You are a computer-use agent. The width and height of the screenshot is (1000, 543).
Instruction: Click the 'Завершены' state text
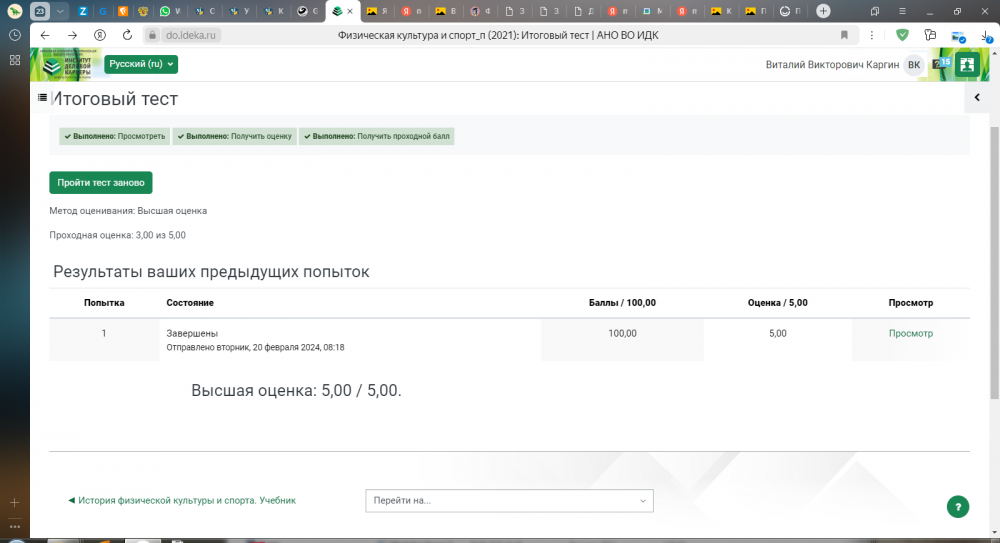(192, 333)
